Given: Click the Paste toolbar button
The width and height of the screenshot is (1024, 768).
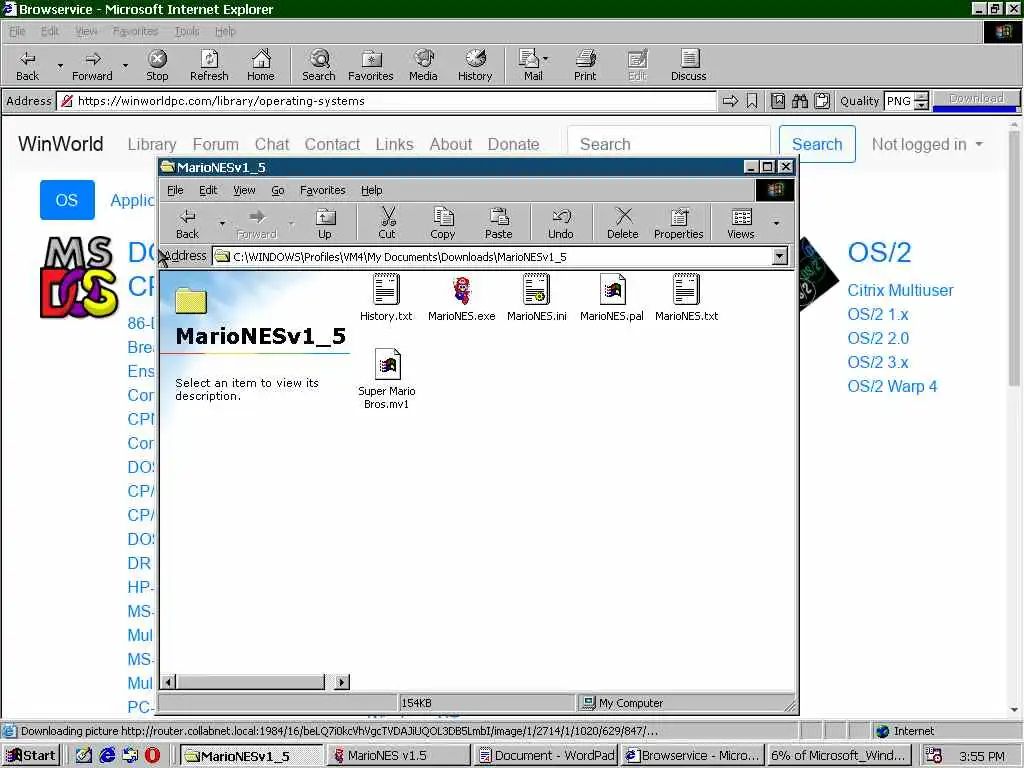Looking at the screenshot, I should [x=498, y=224].
